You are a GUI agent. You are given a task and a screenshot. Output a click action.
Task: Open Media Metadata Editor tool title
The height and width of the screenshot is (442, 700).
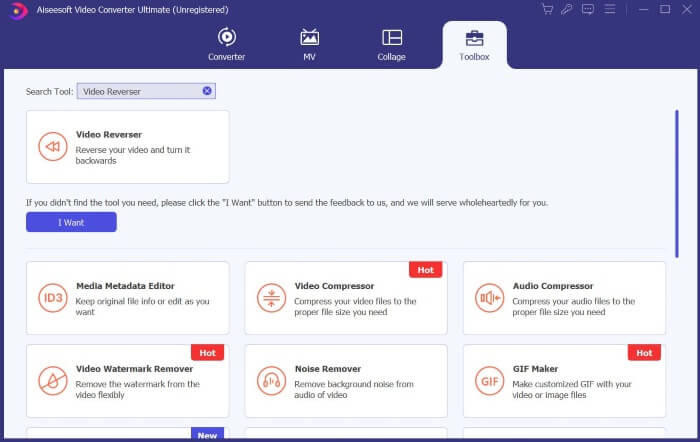125,286
